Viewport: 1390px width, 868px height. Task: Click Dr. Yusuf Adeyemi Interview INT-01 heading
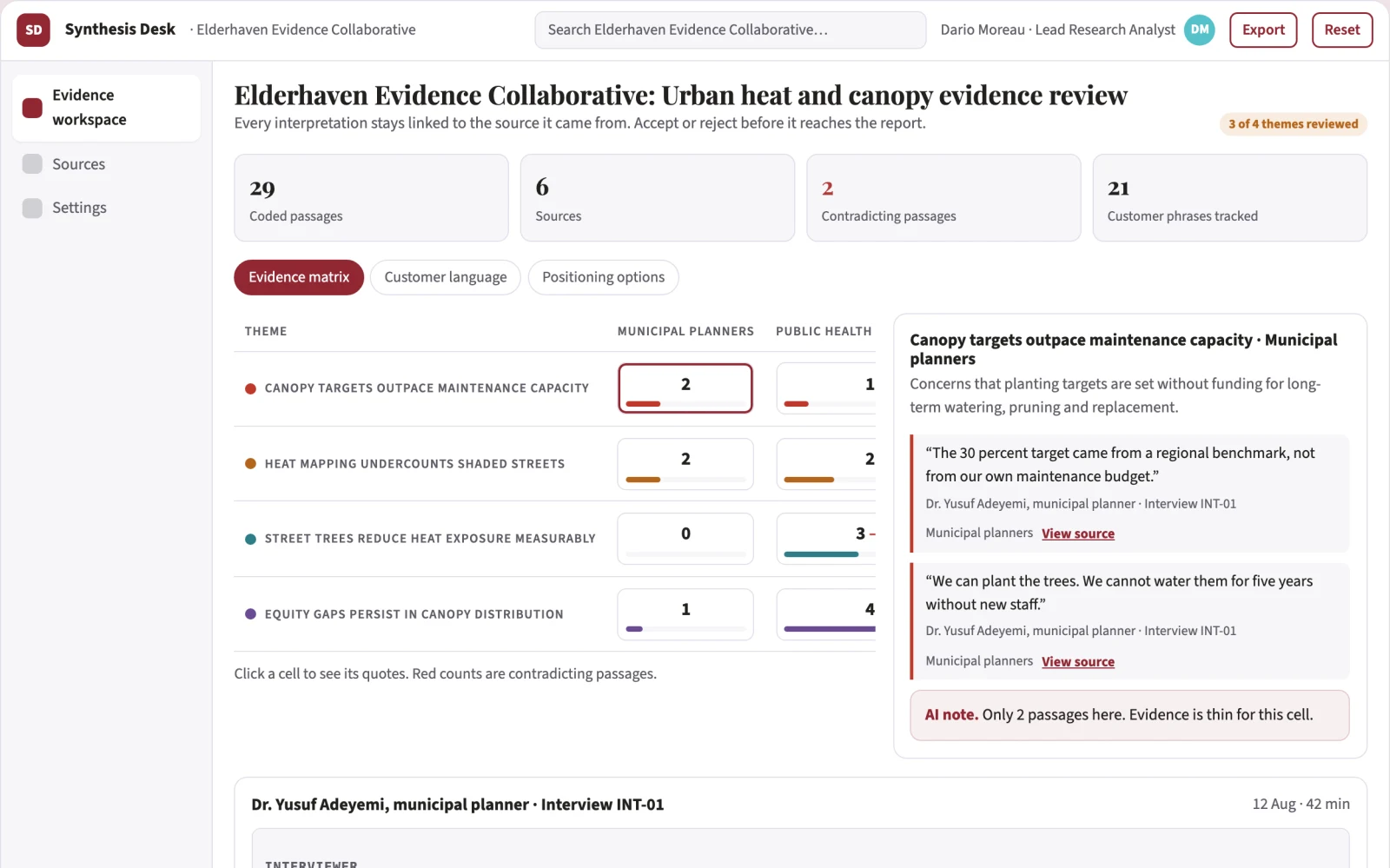click(x=458, y=805)
